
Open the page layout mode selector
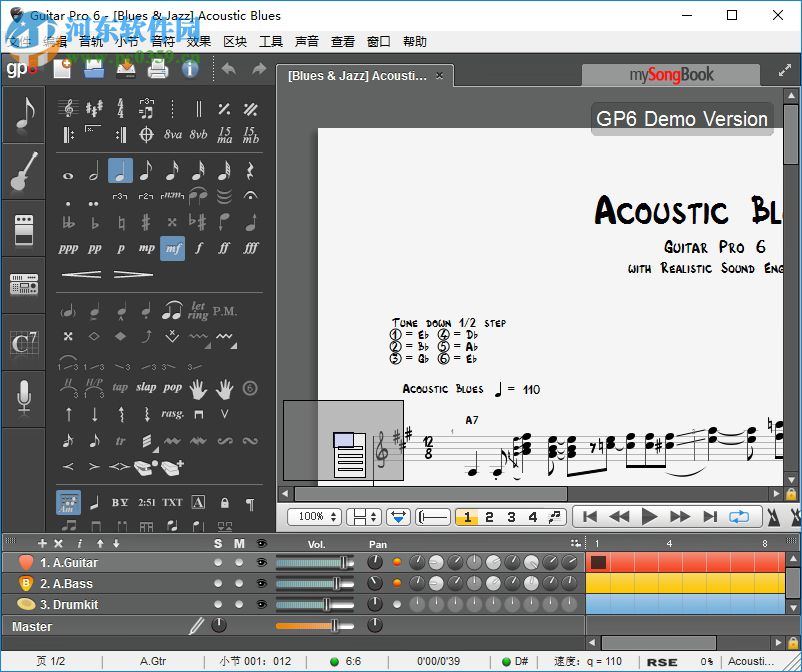(364, 517)
